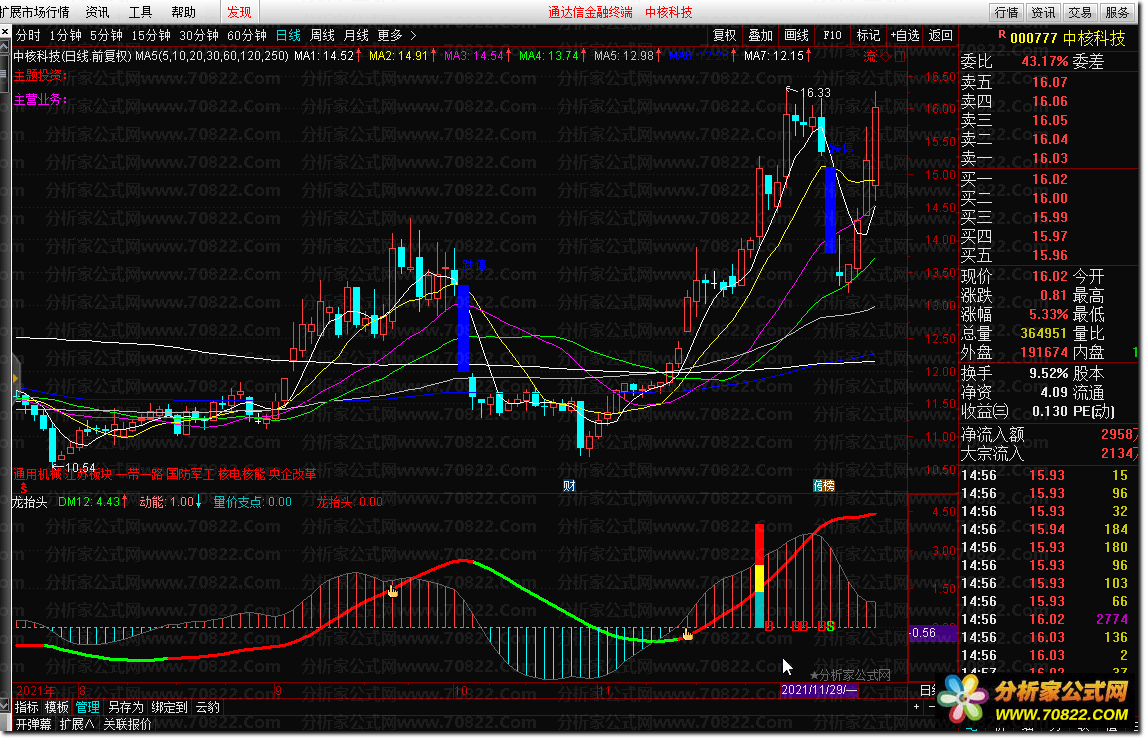Open the 资讯 menu in the menu bar

(x=97, y=12)
